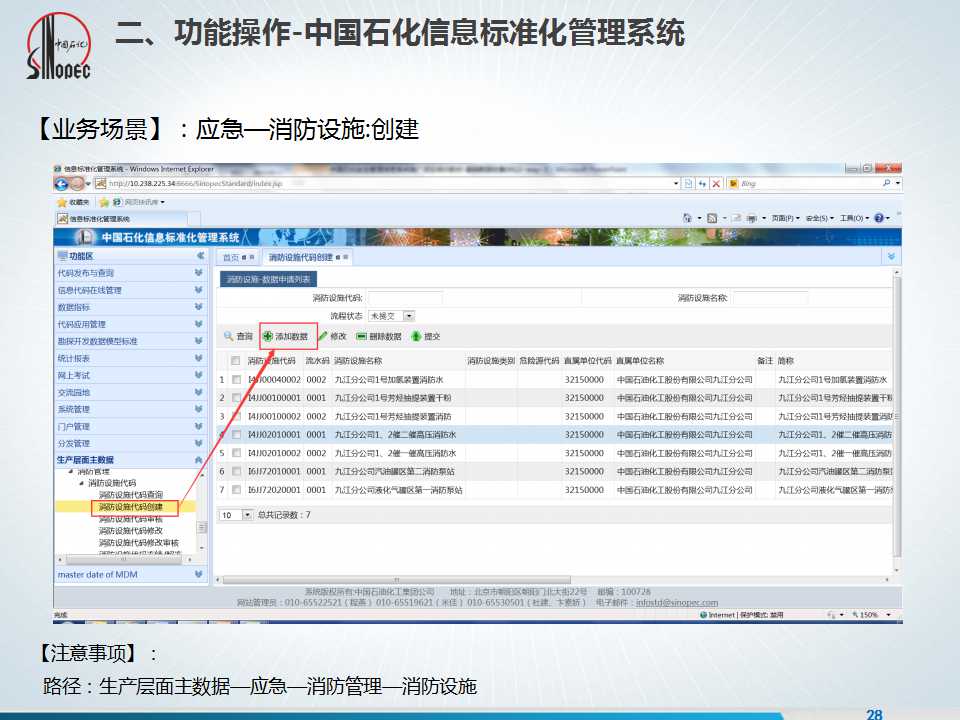Collapse the 功能区 panel with the double-arrow icon
This screenshot has width=960, height=720.
[x=200, y=256]
